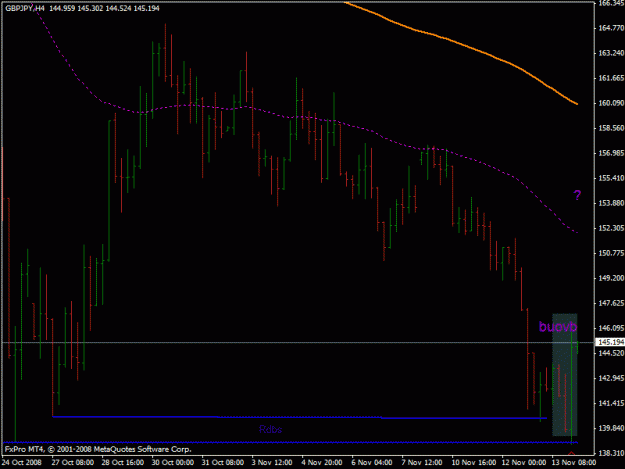Click the '31 Oct 08:00' time label
This screenshot has width=625, height=469.
[222, 463]
